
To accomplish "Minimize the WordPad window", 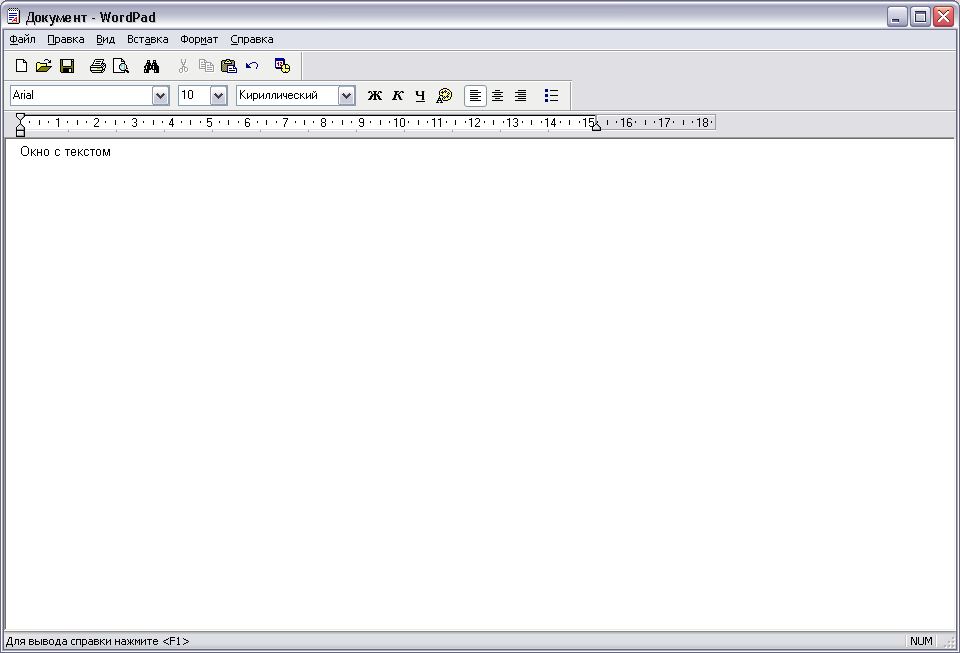I will (897, 17).
